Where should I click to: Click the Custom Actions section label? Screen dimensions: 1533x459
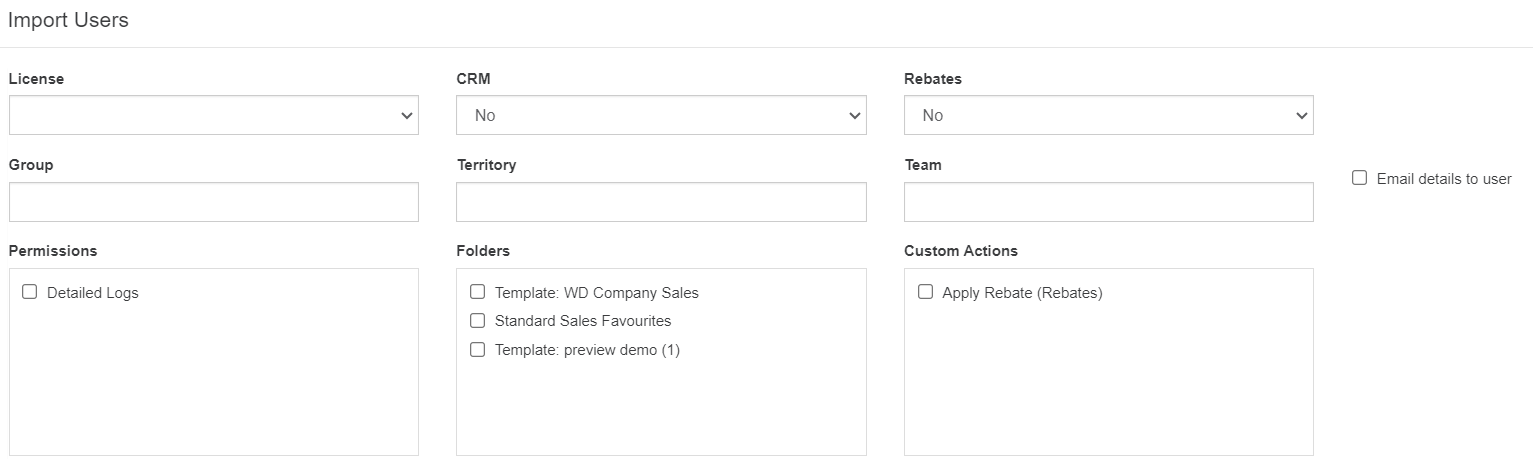960,251
